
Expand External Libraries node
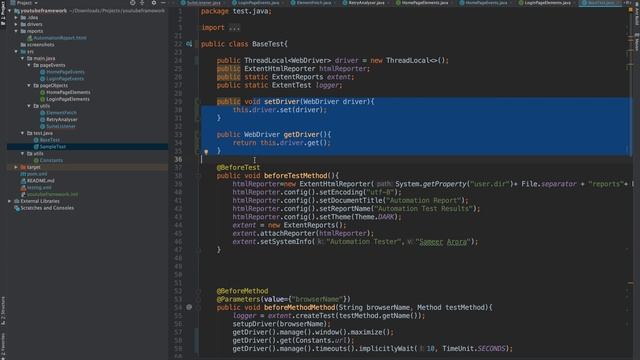[x=10, y=201]
